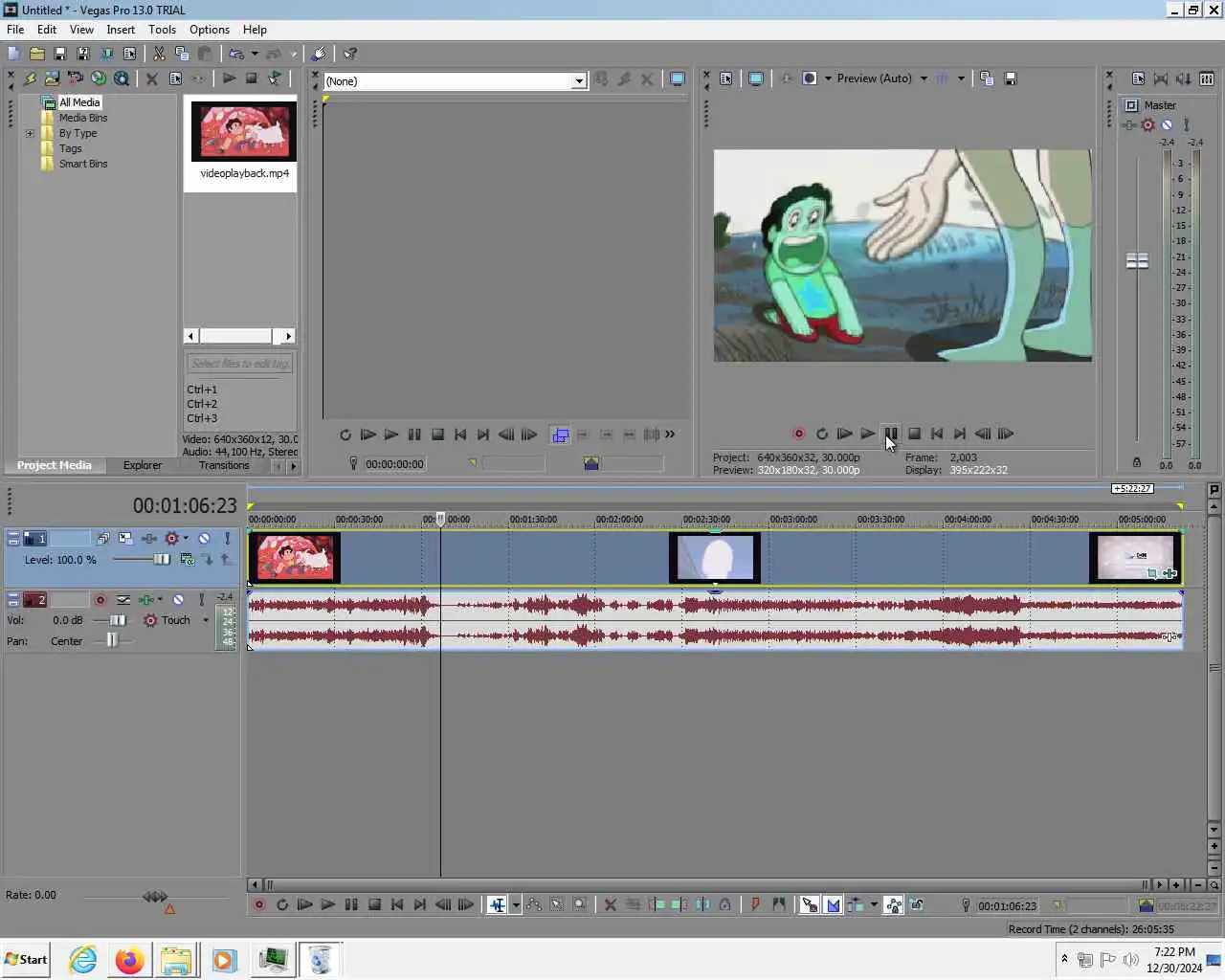The height and width of the screenshot is (980, 1225).
Task: Click the track 1 Level slider handle
Action: pos(162,560)
